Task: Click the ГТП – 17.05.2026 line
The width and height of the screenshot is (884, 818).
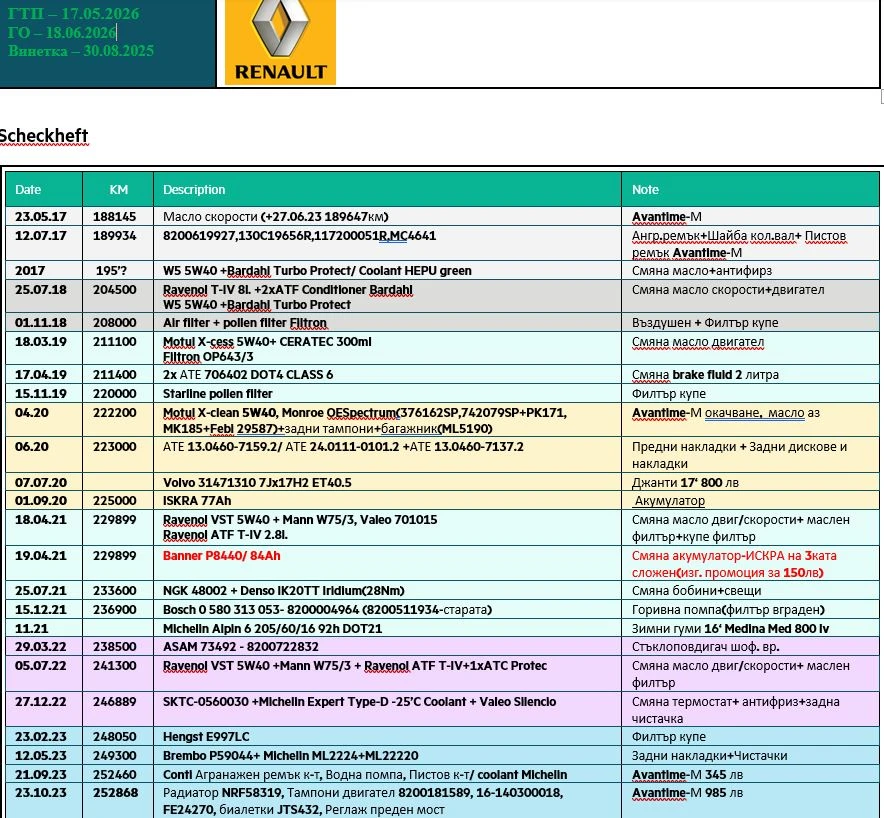Action: (73, 14)
